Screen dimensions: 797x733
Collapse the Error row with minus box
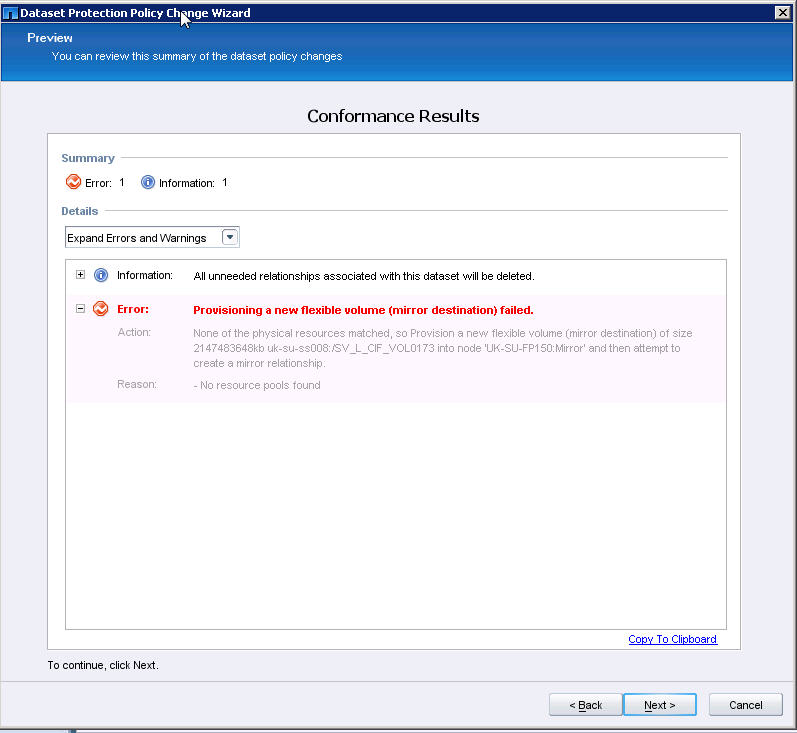(80, 309)
